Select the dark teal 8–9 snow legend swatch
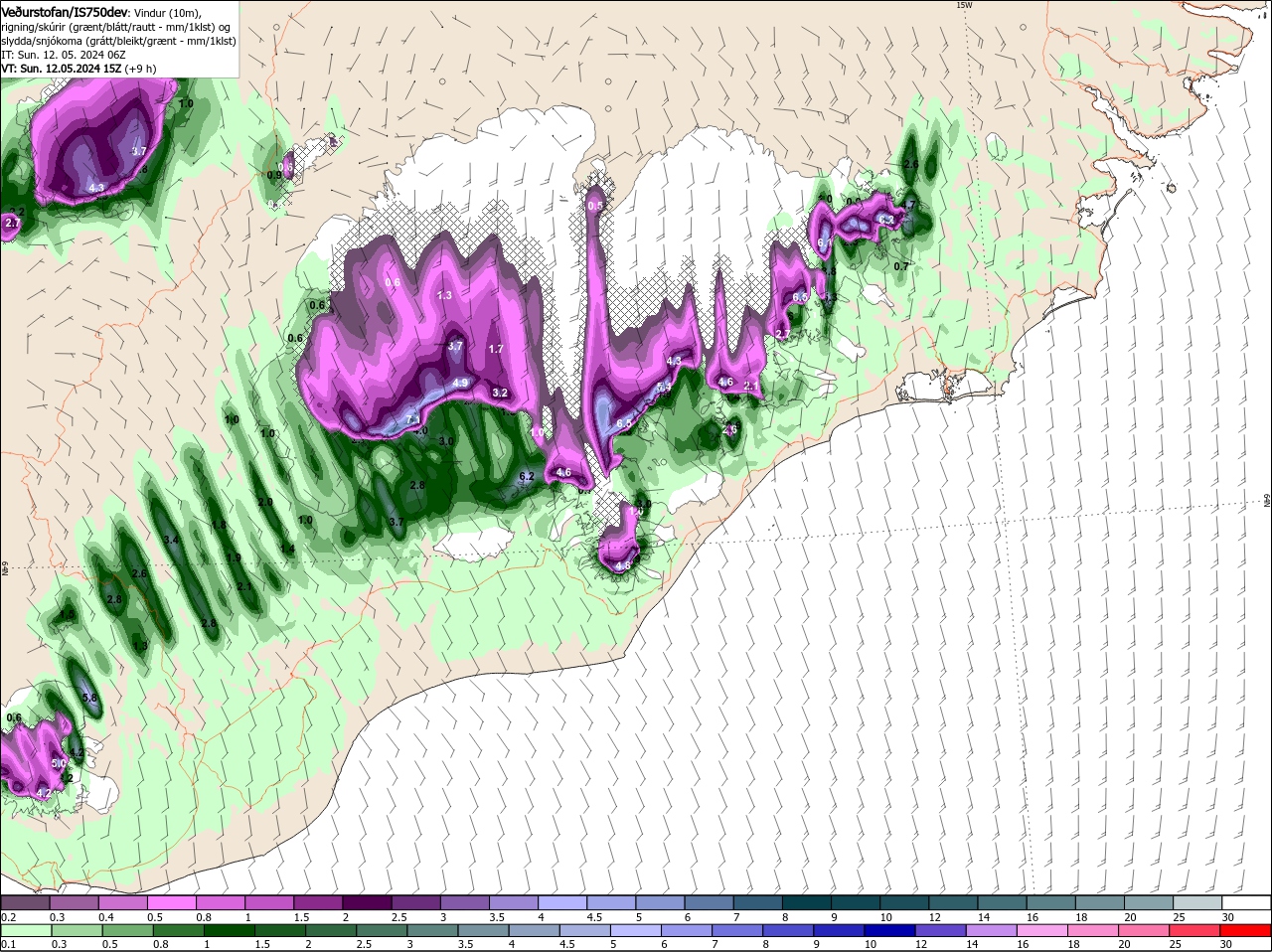This screenshot has height=952, width=1272. click(809, 902)
